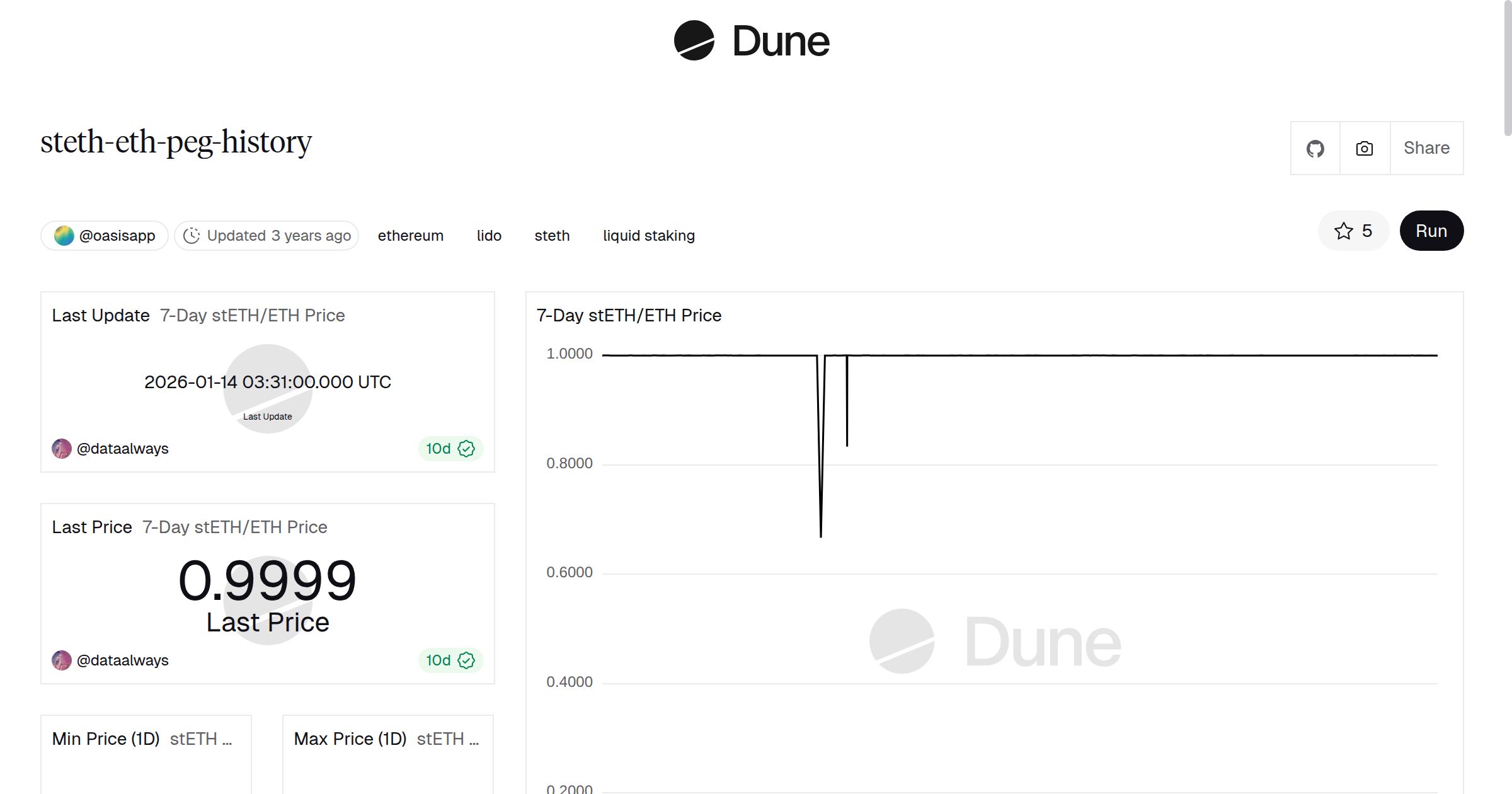Viewport: 1512px width, 794px height.
Task: Open the Last Update query title
Action: [x=101, y=315]
